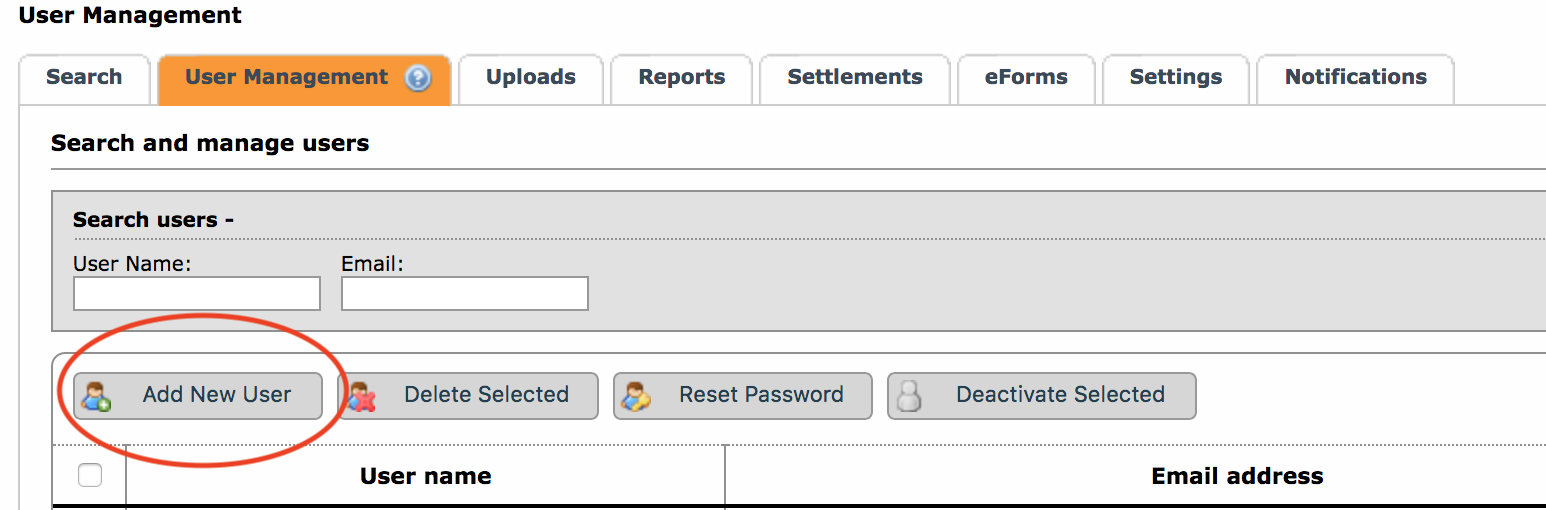Click the red-X user icon for Delete Selected

(361, 396)
